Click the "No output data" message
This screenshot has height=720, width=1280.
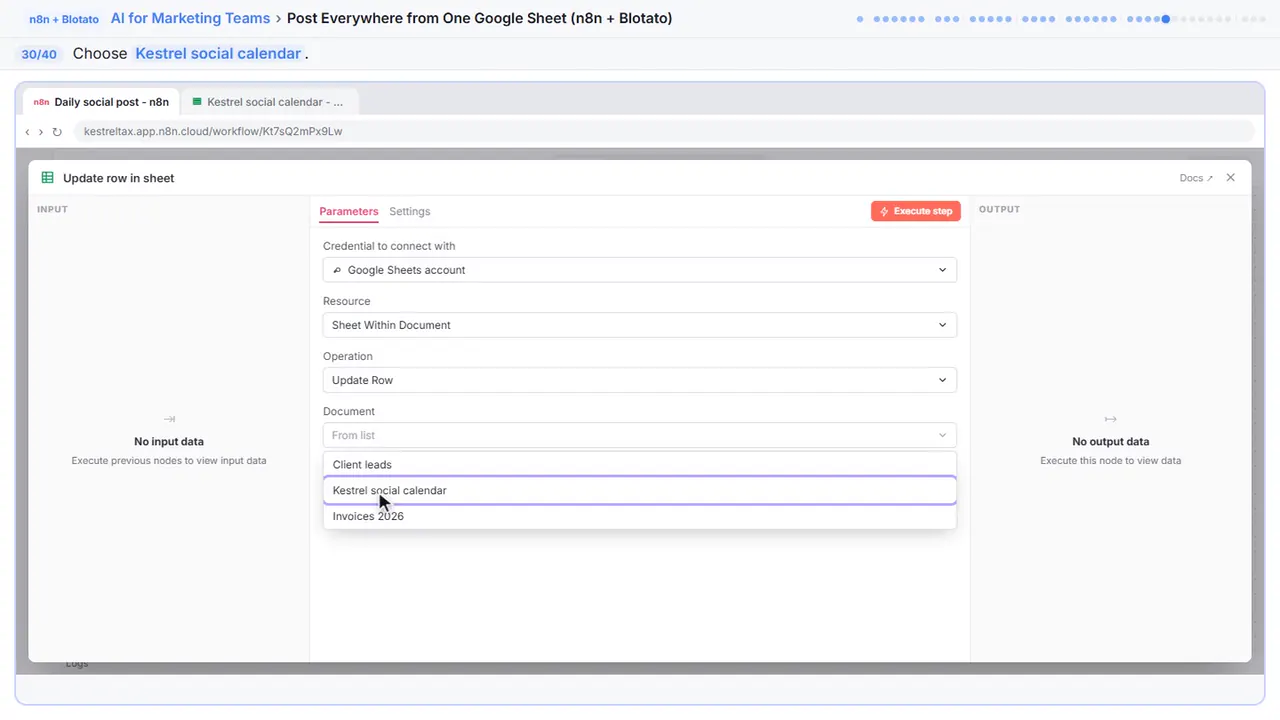pyautogui.click(x=1110, y=441)
